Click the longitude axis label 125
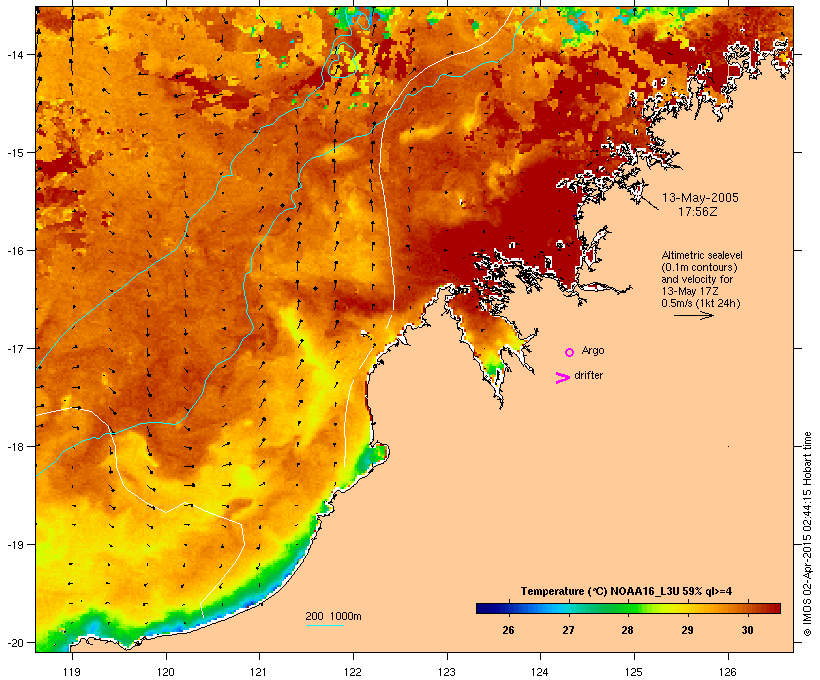Image resolution: width=820 pixels, height=680 pixels. (634, 672)
